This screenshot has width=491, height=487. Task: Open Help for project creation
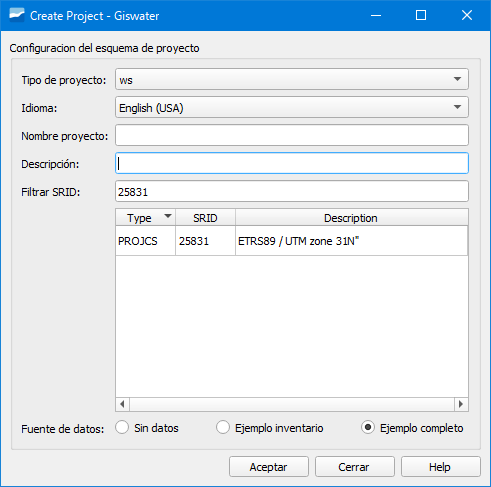point(441,467)
